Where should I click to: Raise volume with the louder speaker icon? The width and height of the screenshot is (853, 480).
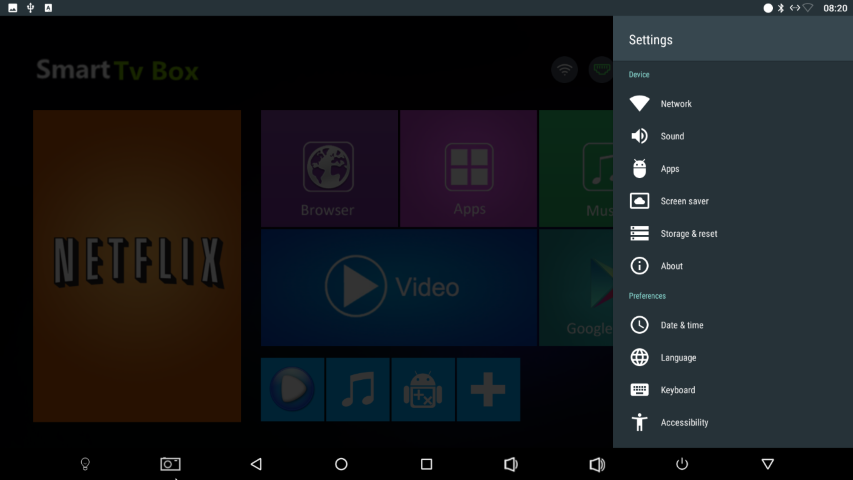597,464
